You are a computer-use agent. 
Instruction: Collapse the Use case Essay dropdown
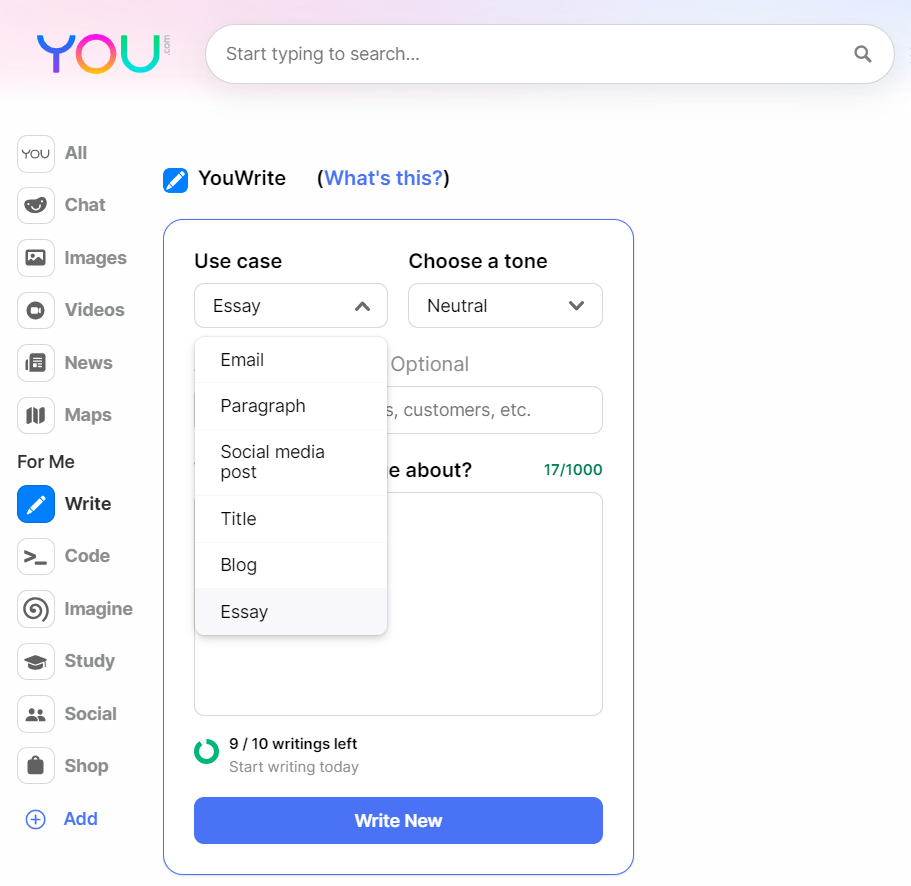(291, 306)
